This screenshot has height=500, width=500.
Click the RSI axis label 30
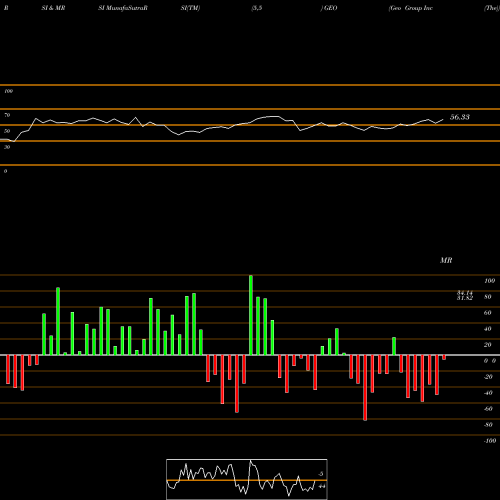7,147
